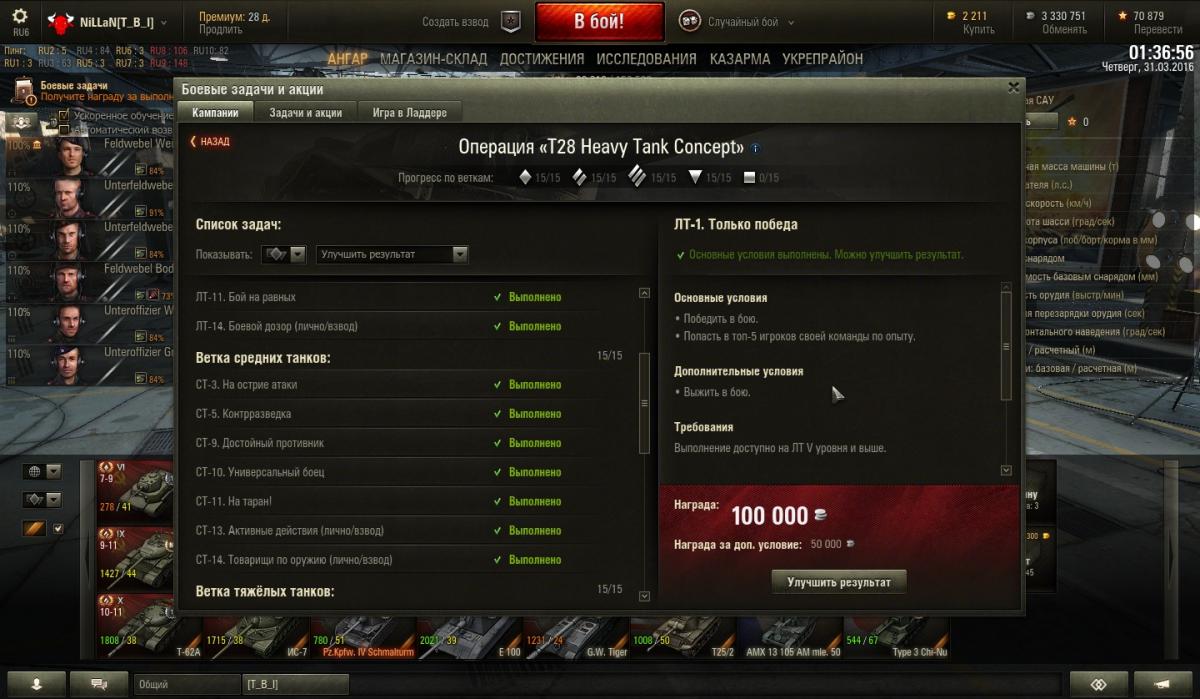Viewport: 1200px width, 699px height.
Task: Select the heavy tank branch progress icon
Action: [x=637, y=177]
